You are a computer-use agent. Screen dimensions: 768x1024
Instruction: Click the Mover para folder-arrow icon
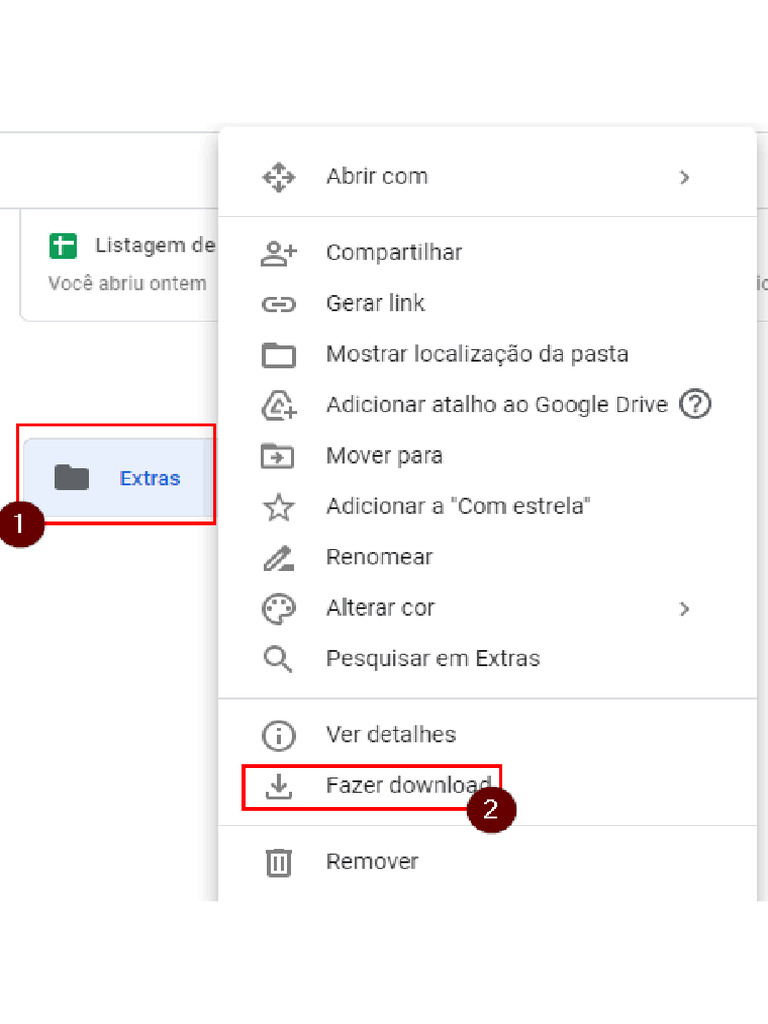pyautogui.click(x=278, y=456)
